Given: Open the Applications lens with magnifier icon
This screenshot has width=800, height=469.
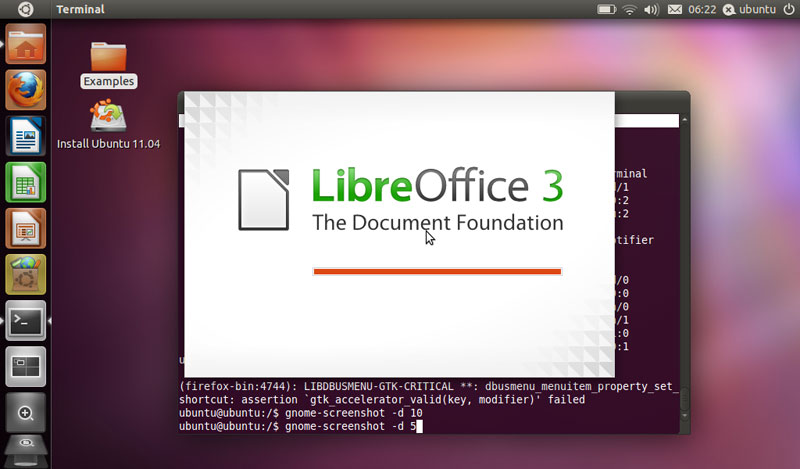Looking at the screenshot, I should (x=25, y=412).
